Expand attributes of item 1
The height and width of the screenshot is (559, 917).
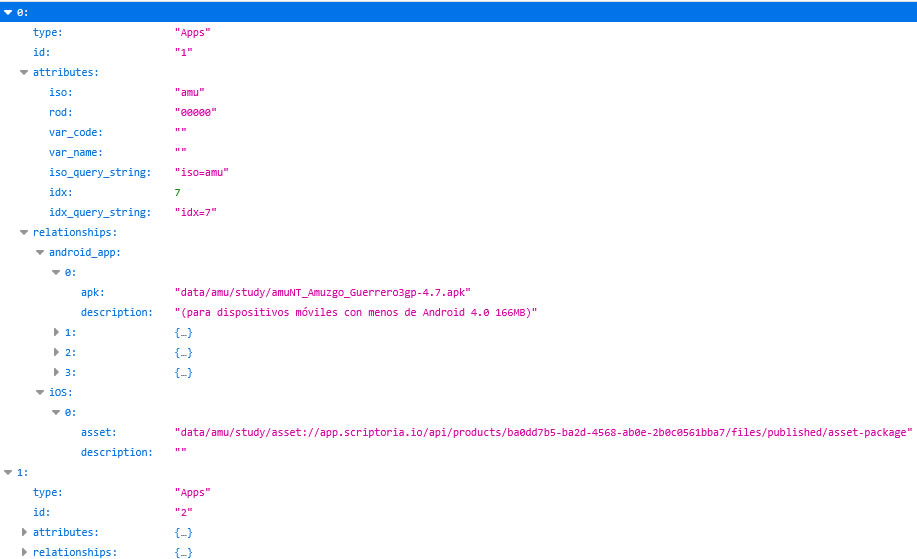[x=25, y=532]
